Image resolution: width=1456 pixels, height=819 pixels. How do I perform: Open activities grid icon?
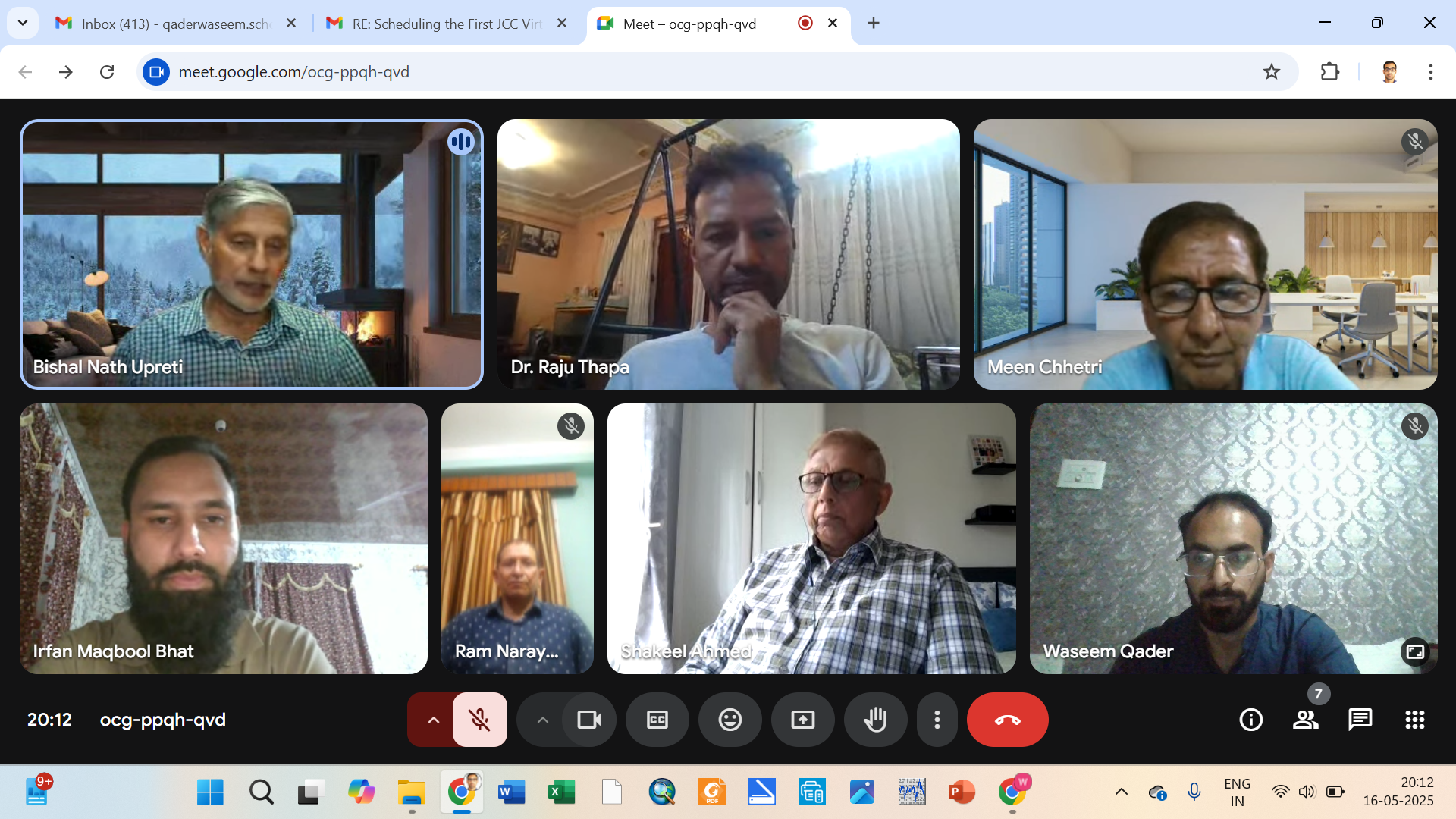1414,720
